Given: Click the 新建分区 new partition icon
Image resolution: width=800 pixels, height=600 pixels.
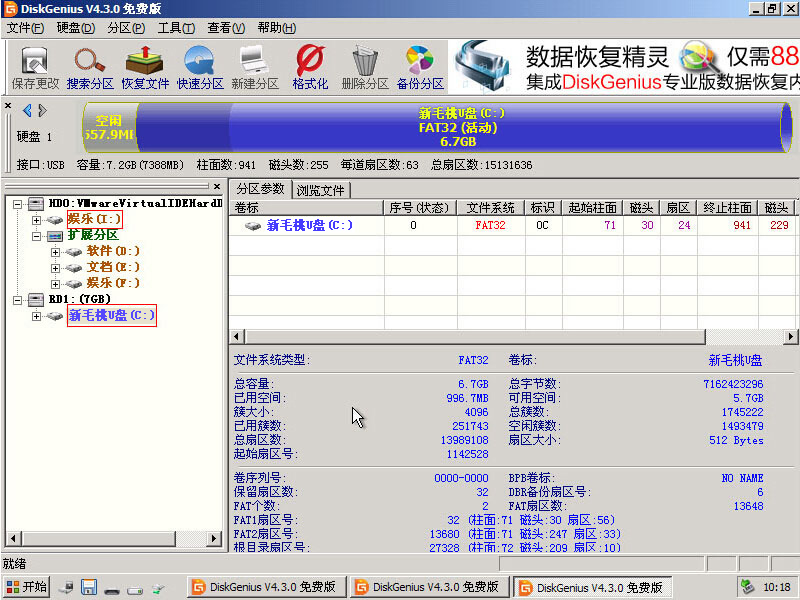Looking at the screenshot, I should coord(255,67).
